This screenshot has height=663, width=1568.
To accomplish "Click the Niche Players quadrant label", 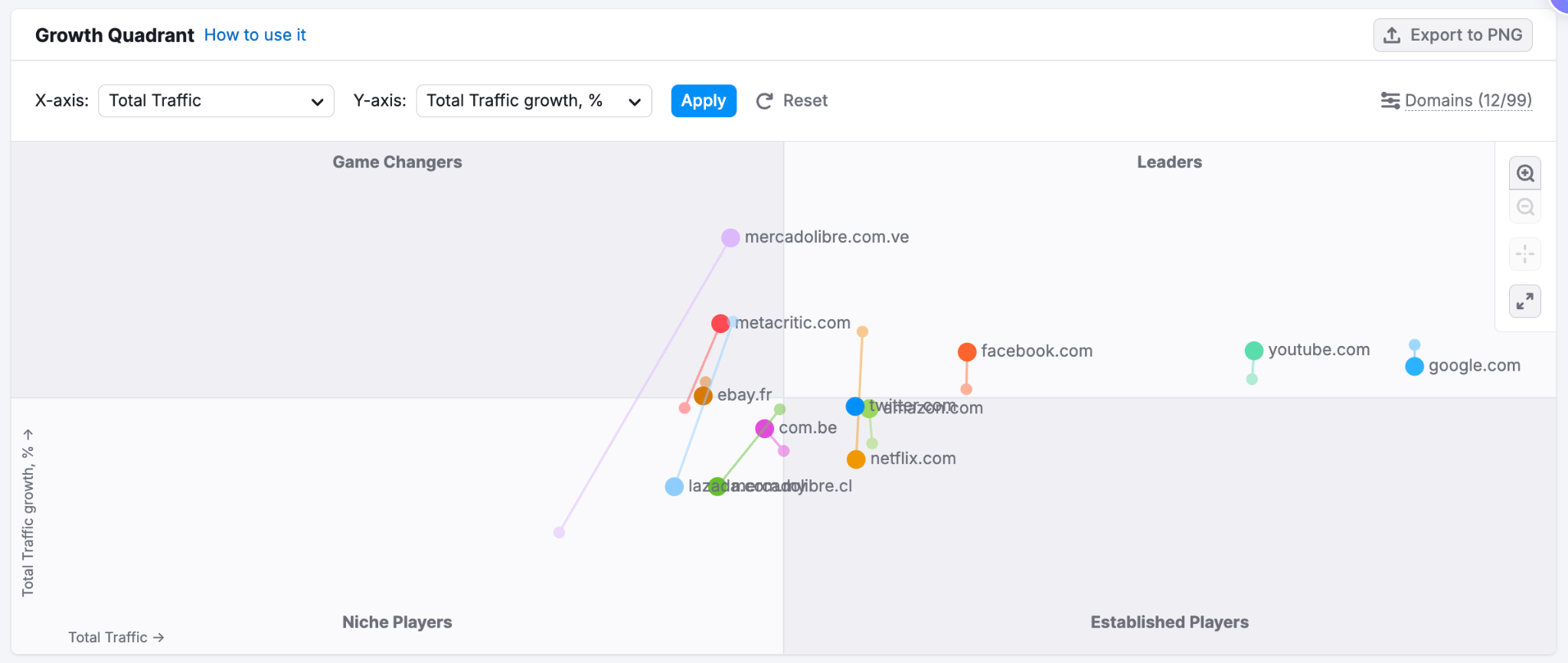I will [397, 622].
